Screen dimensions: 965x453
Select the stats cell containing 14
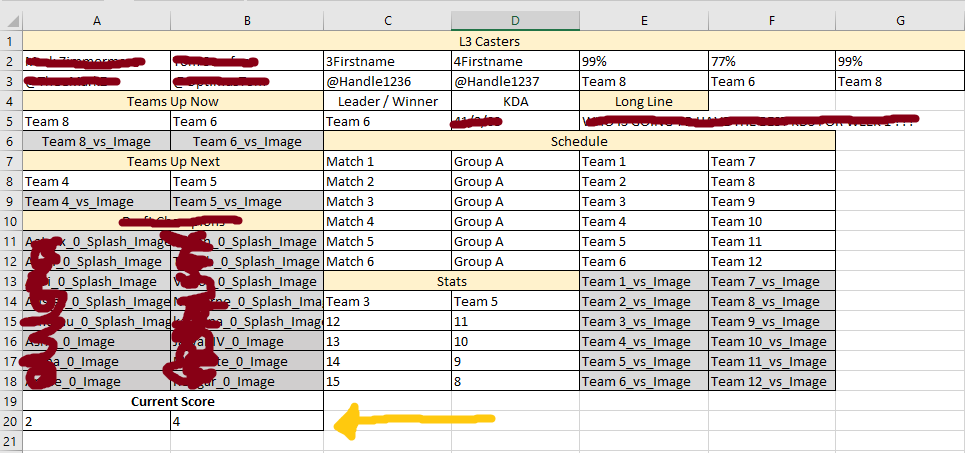(x=387, y=361)
